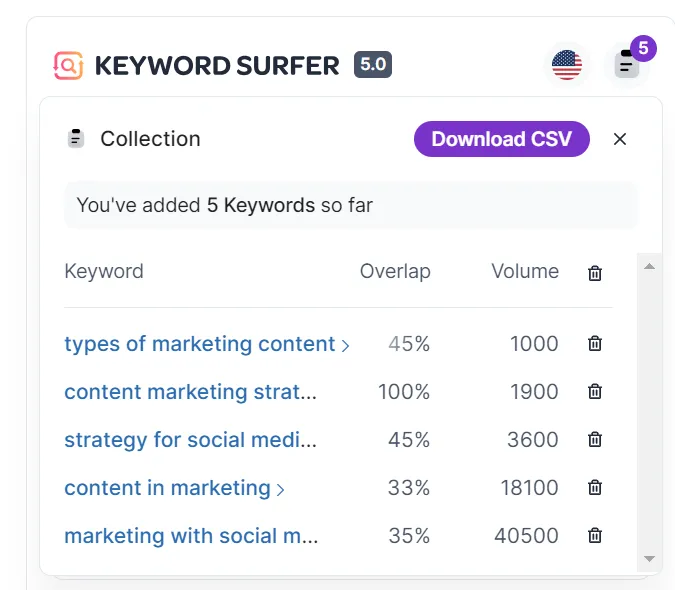Click the scrollbar up arrow
Screen dimensions: 675x590
pos(649,266)
